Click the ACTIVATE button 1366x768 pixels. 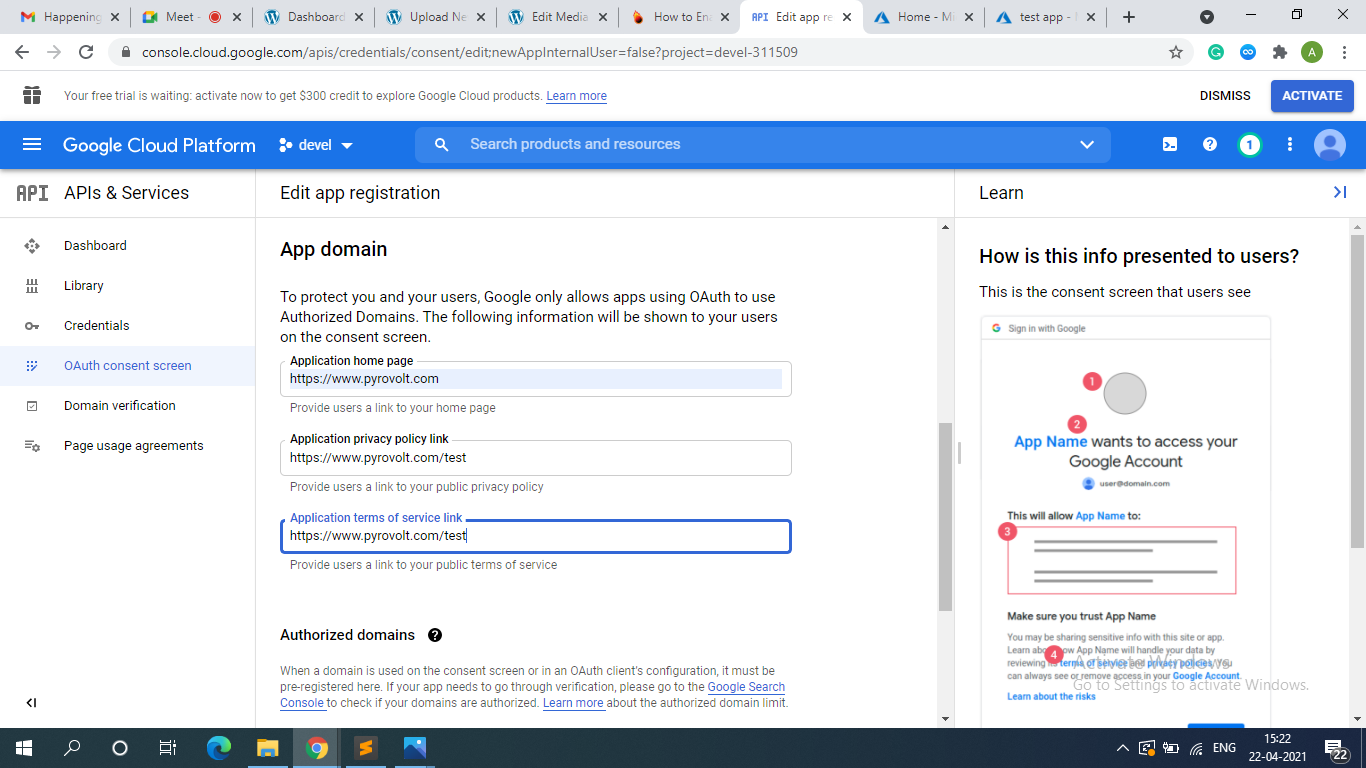point(1312,96)
